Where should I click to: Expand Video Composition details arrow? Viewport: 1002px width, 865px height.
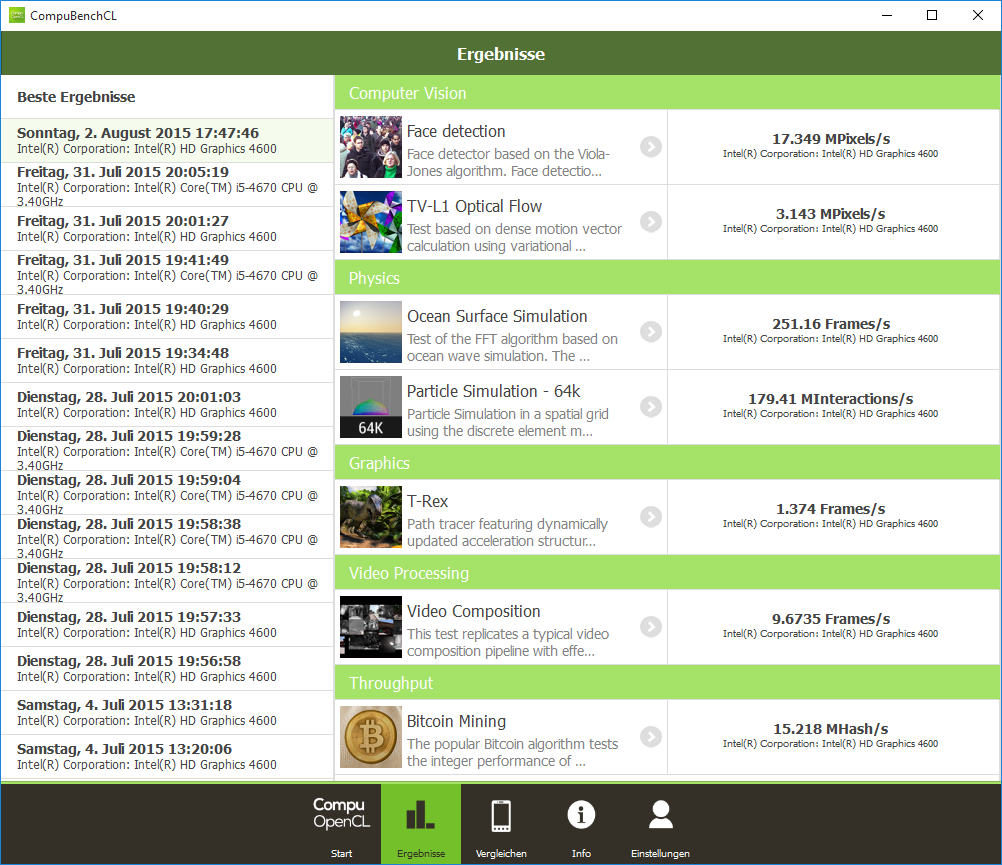click(x=651, y=626)
